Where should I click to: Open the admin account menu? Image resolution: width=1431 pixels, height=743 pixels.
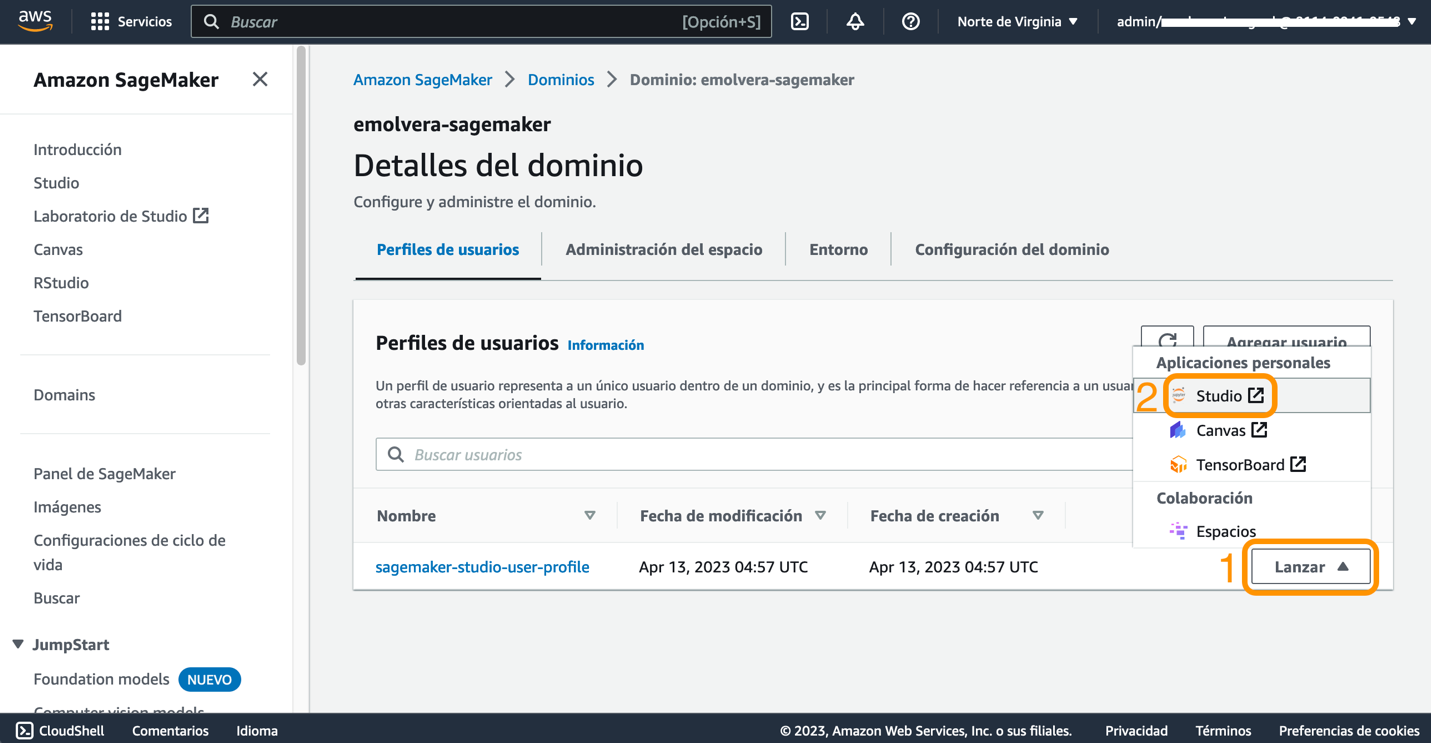point(1266,21)
